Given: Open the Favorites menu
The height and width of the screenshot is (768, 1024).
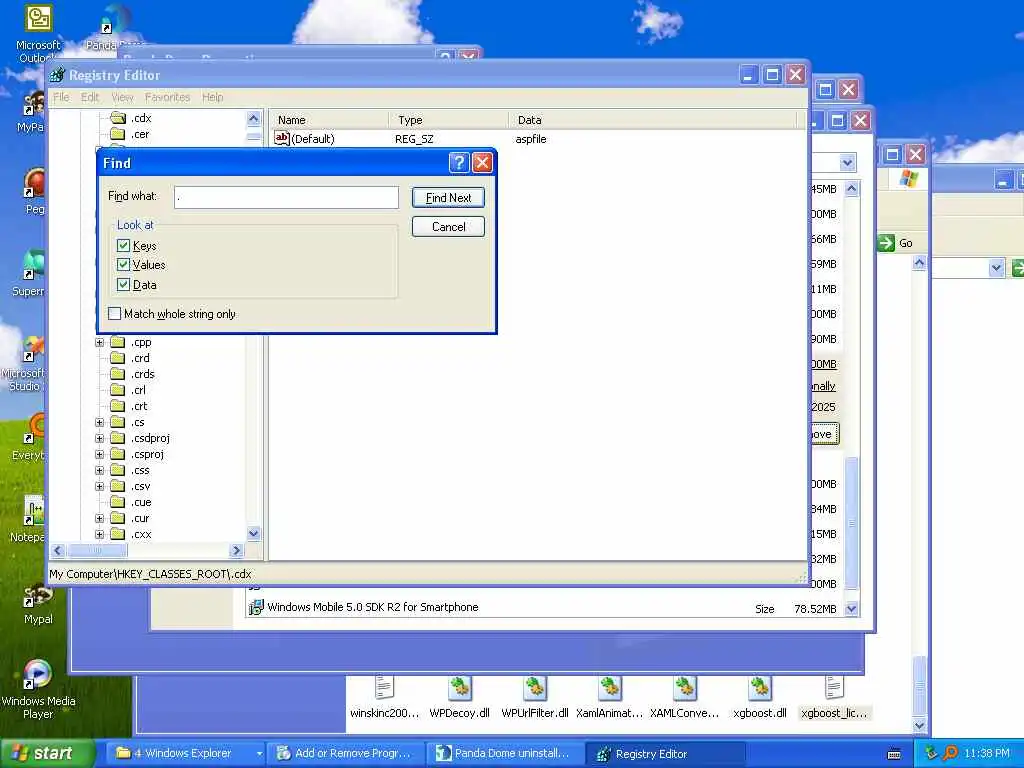Looking at the screenshot, I should coord(167,97).
